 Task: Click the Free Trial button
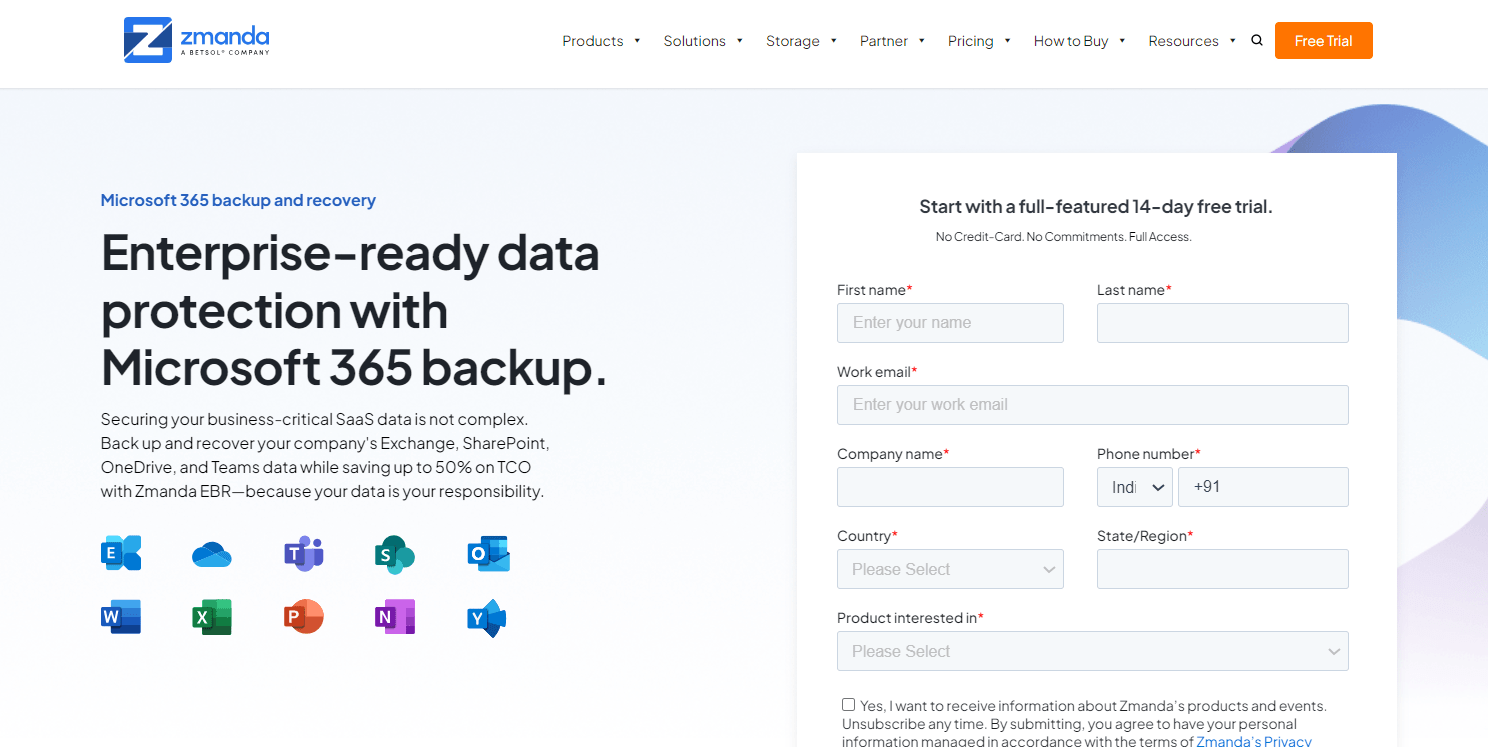coord(1323,40)
